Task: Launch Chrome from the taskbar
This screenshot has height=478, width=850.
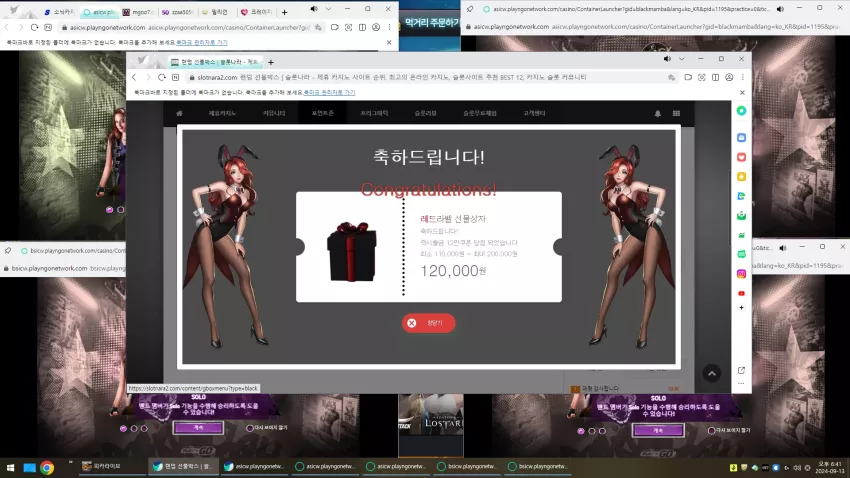Action: pos(47,467)
